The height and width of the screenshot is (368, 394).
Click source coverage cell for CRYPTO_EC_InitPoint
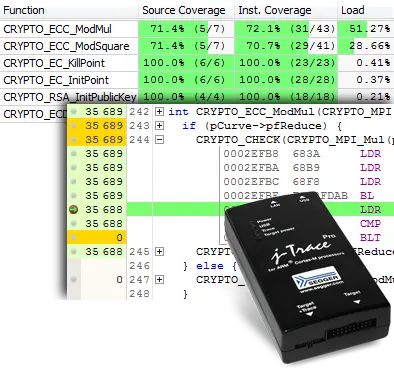point(186,80)
